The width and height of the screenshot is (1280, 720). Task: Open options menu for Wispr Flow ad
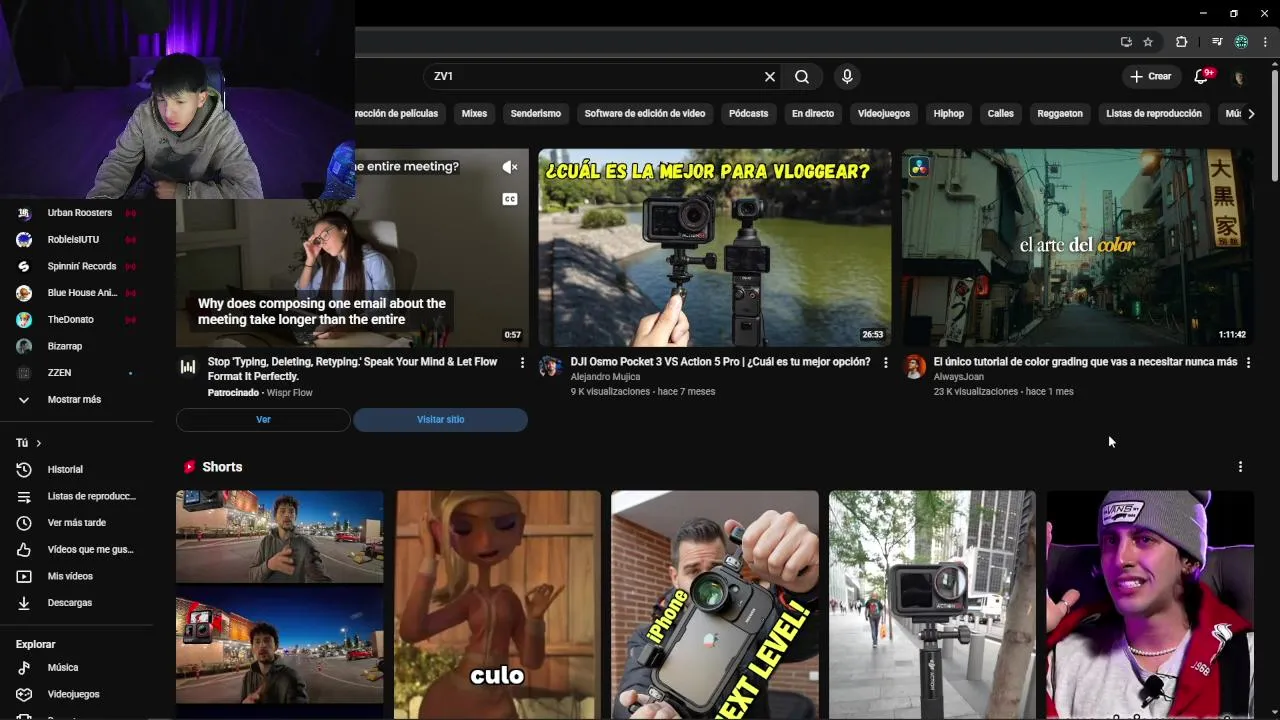click(522, 363)
